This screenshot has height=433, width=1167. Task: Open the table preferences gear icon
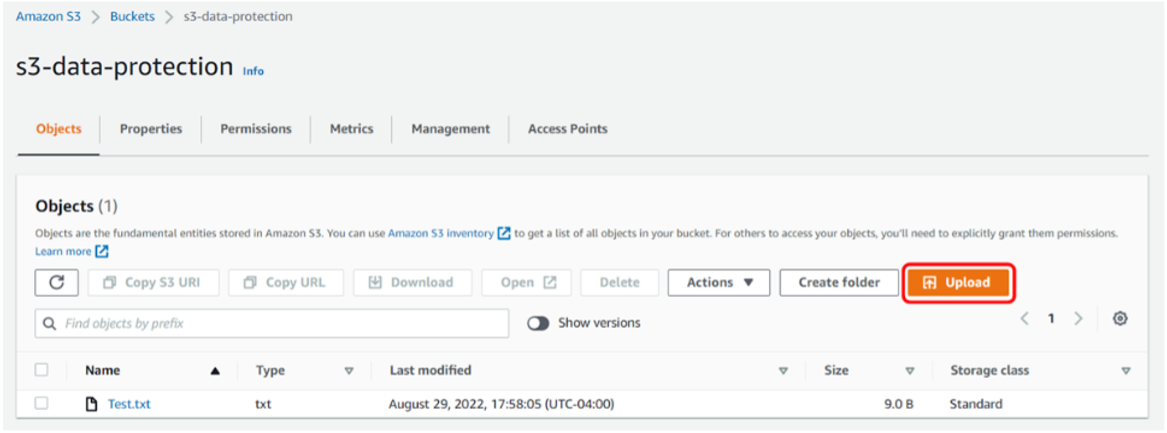click(1120, 319)
